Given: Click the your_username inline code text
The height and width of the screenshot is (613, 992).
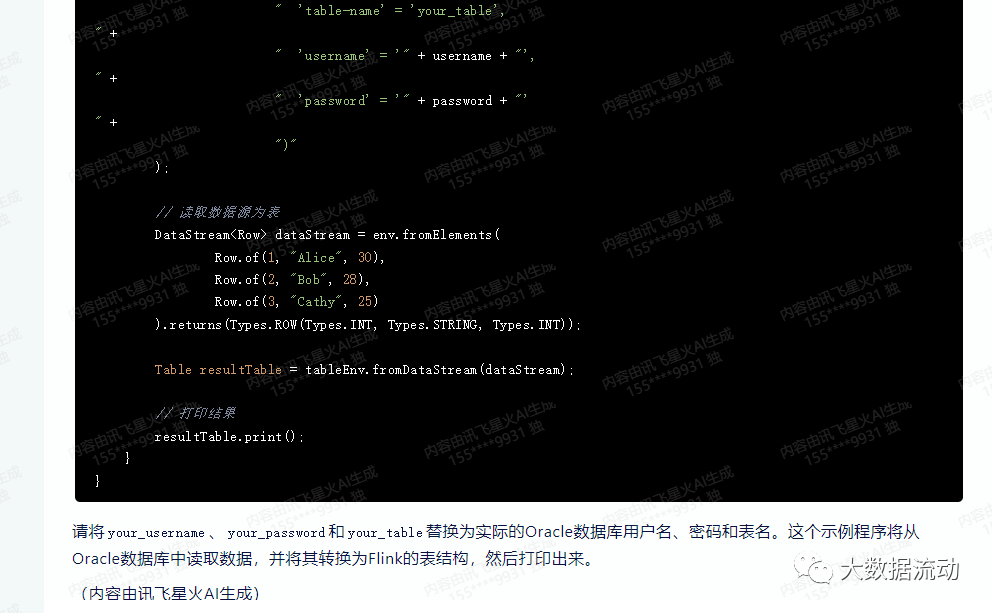Looking at the screenshot, I should (156, 533).
